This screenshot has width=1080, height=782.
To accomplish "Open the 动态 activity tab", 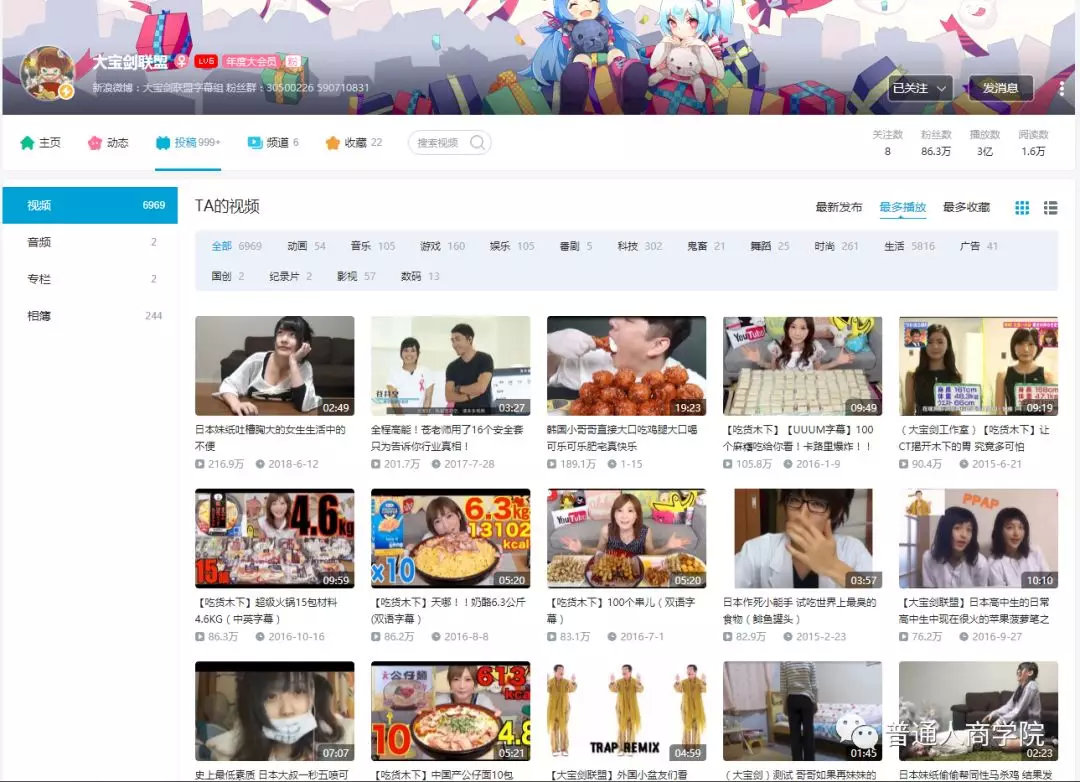I will (x=108, y=143).
